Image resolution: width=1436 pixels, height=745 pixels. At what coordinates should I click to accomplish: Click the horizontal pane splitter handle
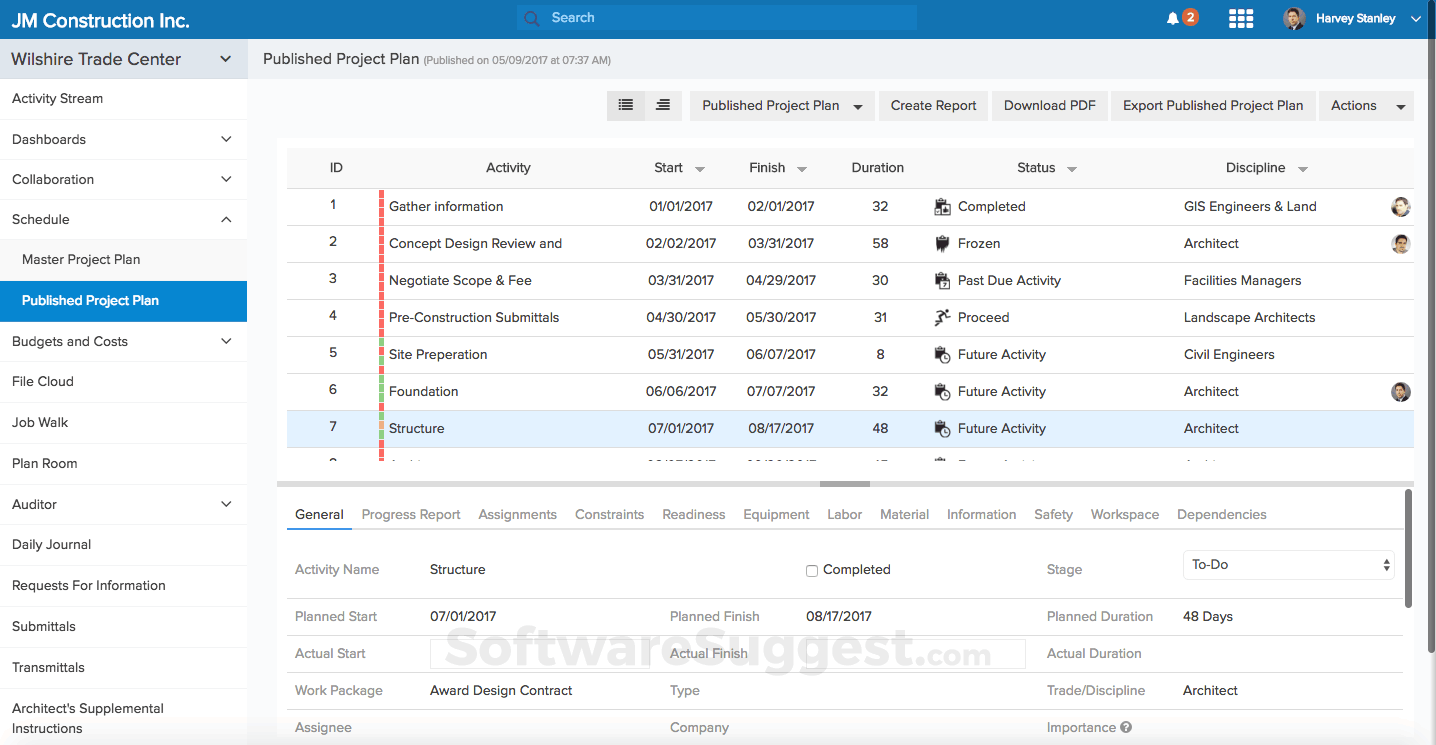(x=845, y=484)
